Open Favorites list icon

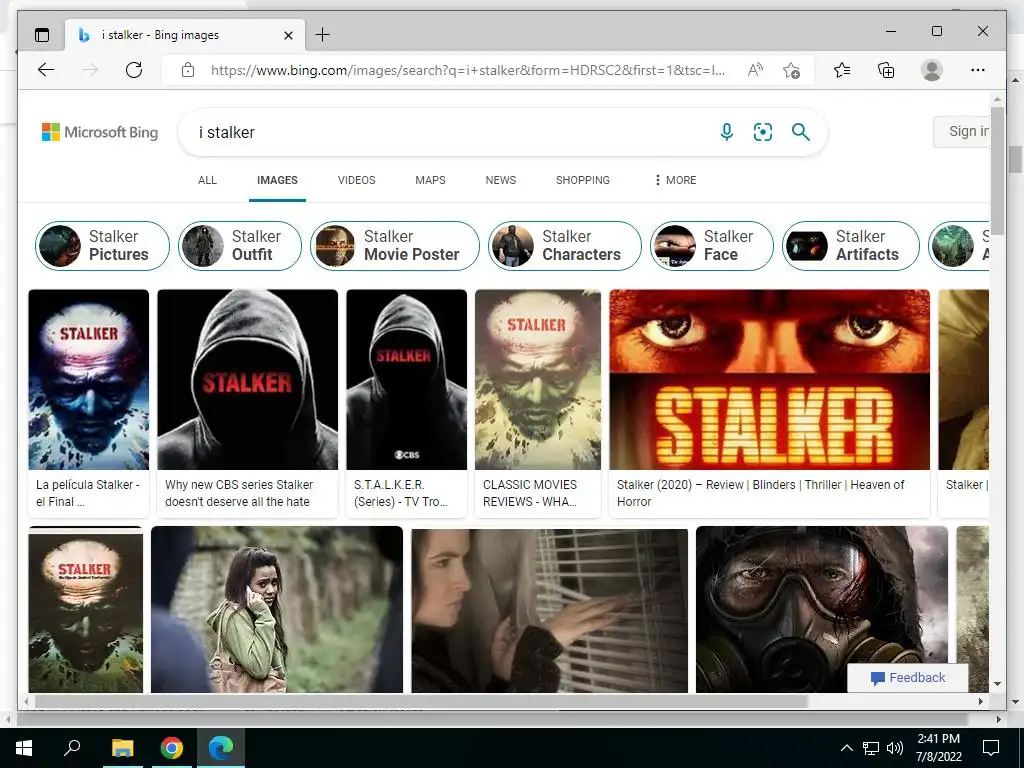coord(842,70)
